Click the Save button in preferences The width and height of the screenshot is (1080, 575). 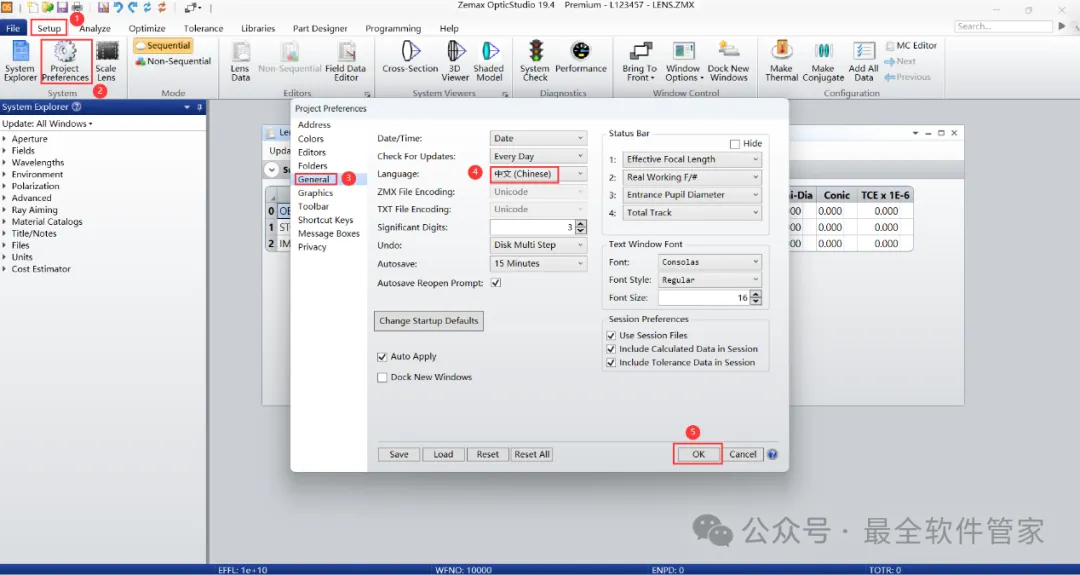click(399, 454)
